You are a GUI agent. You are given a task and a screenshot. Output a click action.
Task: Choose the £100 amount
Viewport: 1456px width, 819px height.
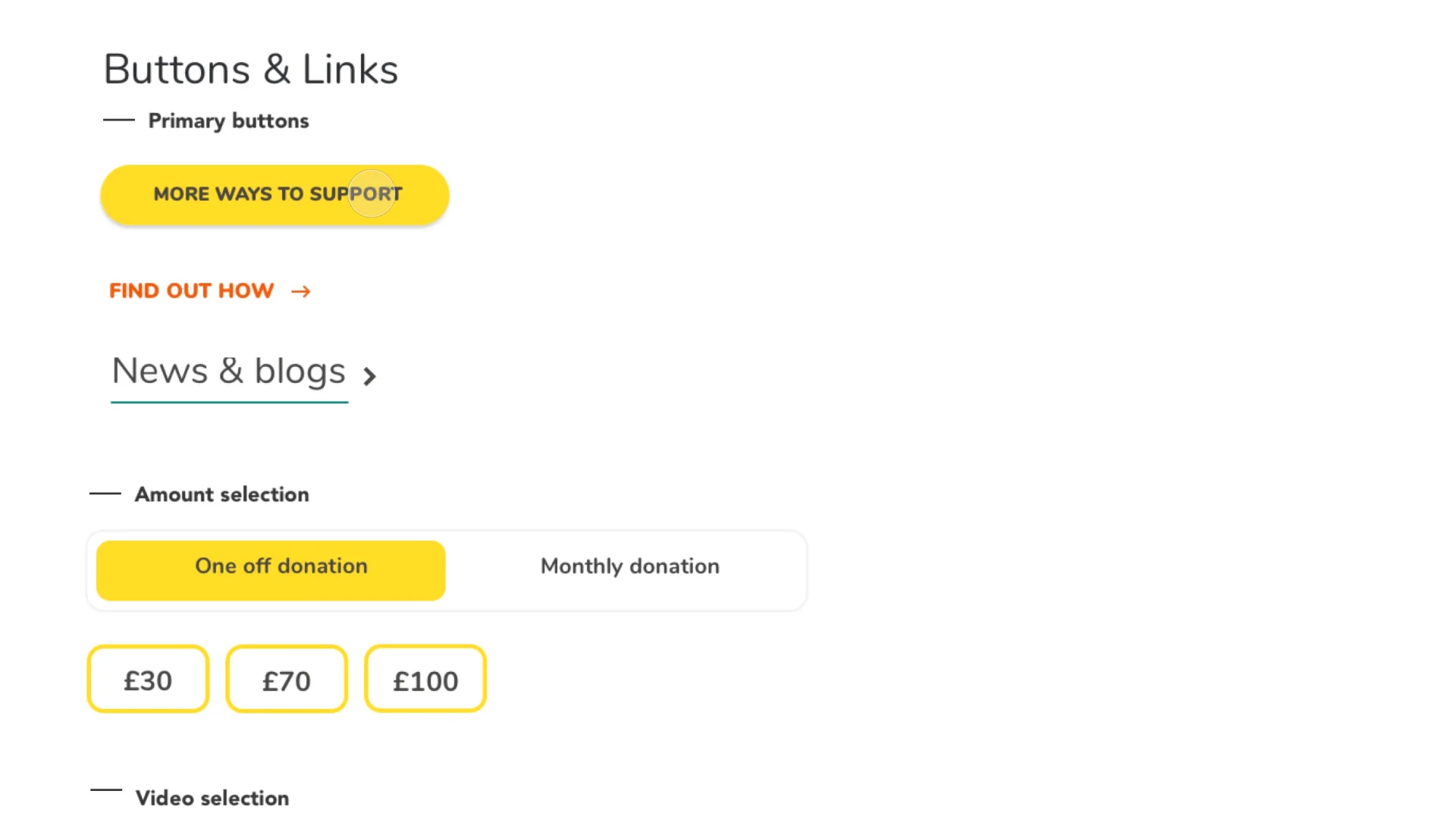pos(425,679)
